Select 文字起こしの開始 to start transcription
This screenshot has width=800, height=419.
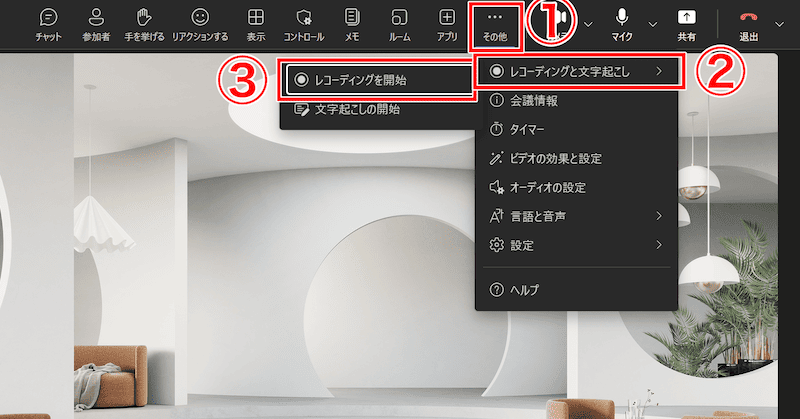coord(357,109)
